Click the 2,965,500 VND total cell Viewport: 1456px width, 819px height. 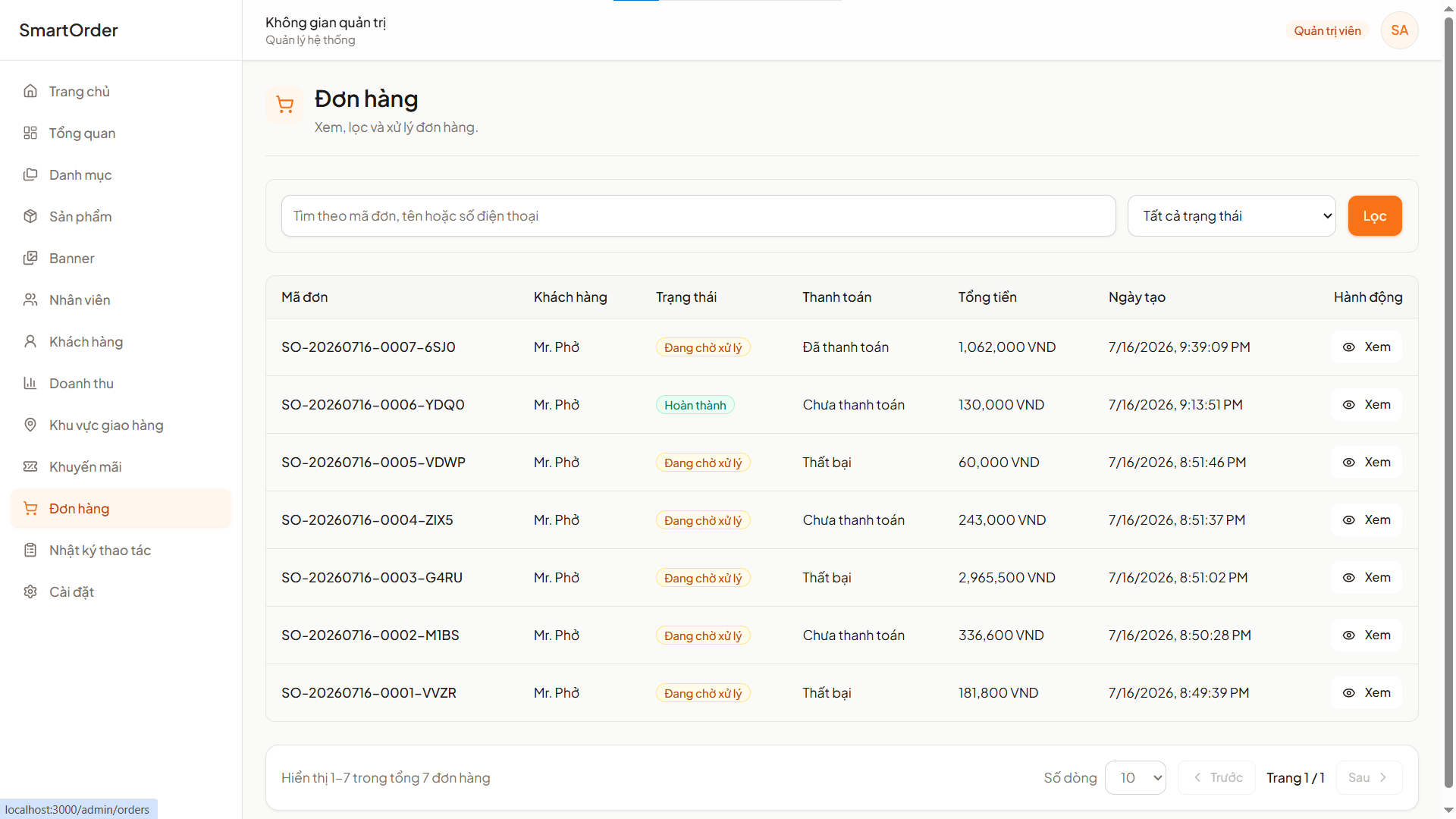pyautogui.click(x=1006, y=578)
